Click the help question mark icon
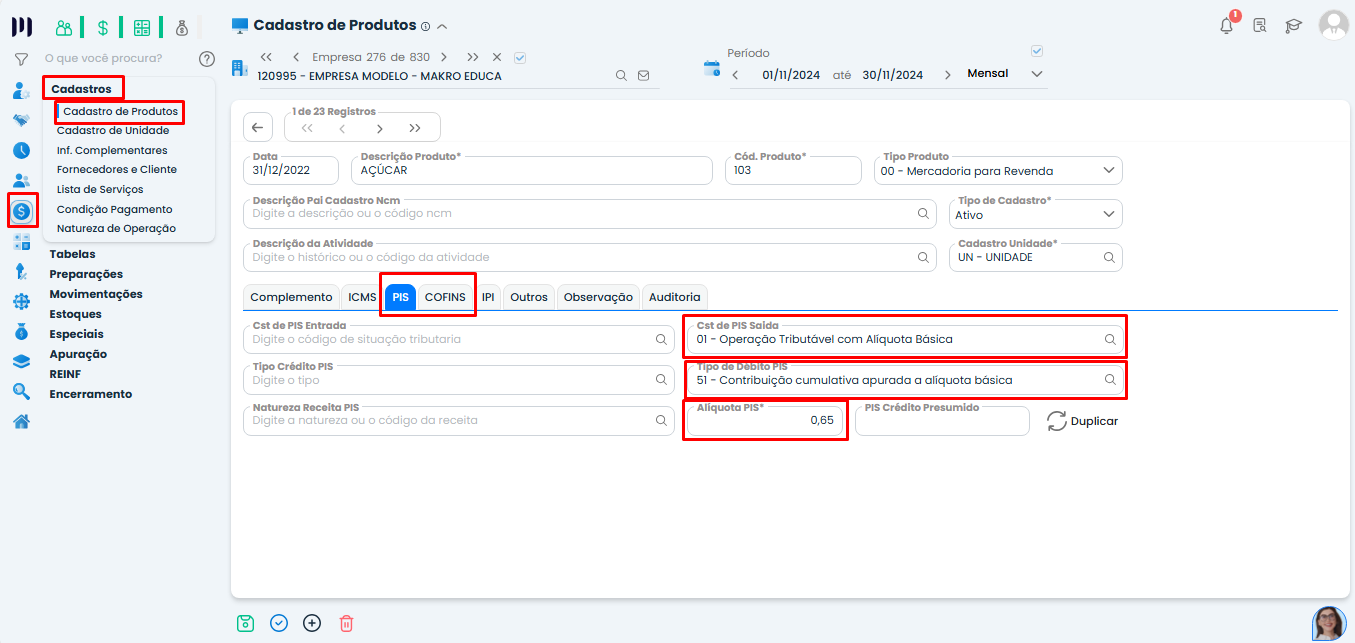1355x643 pixels. click(207, 59)
